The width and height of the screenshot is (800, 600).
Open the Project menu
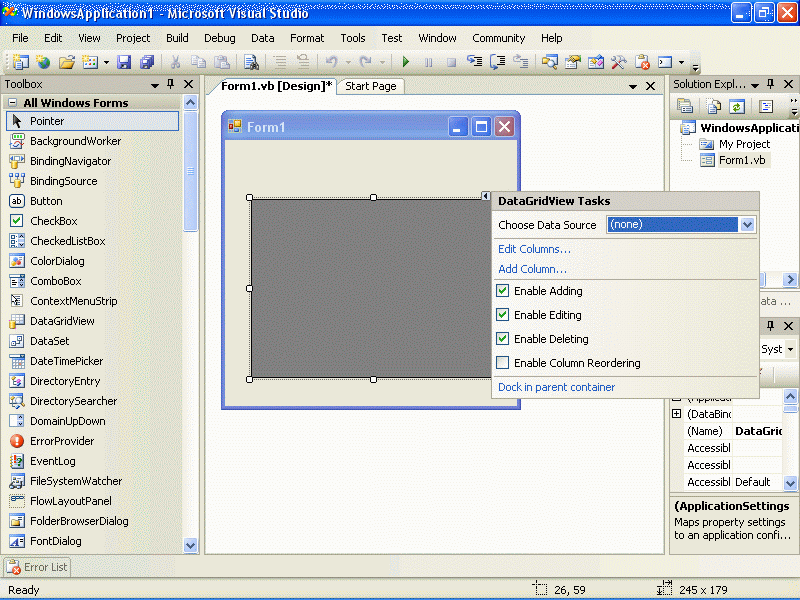pyautogui.click(x=133, y=38)
